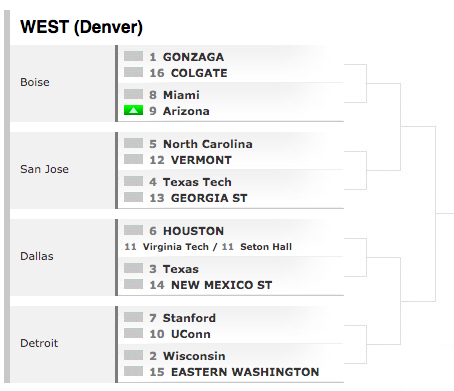
Task: Select the gray box next to North Carolina
Action: pyautogui.click(x=133, y=143)
